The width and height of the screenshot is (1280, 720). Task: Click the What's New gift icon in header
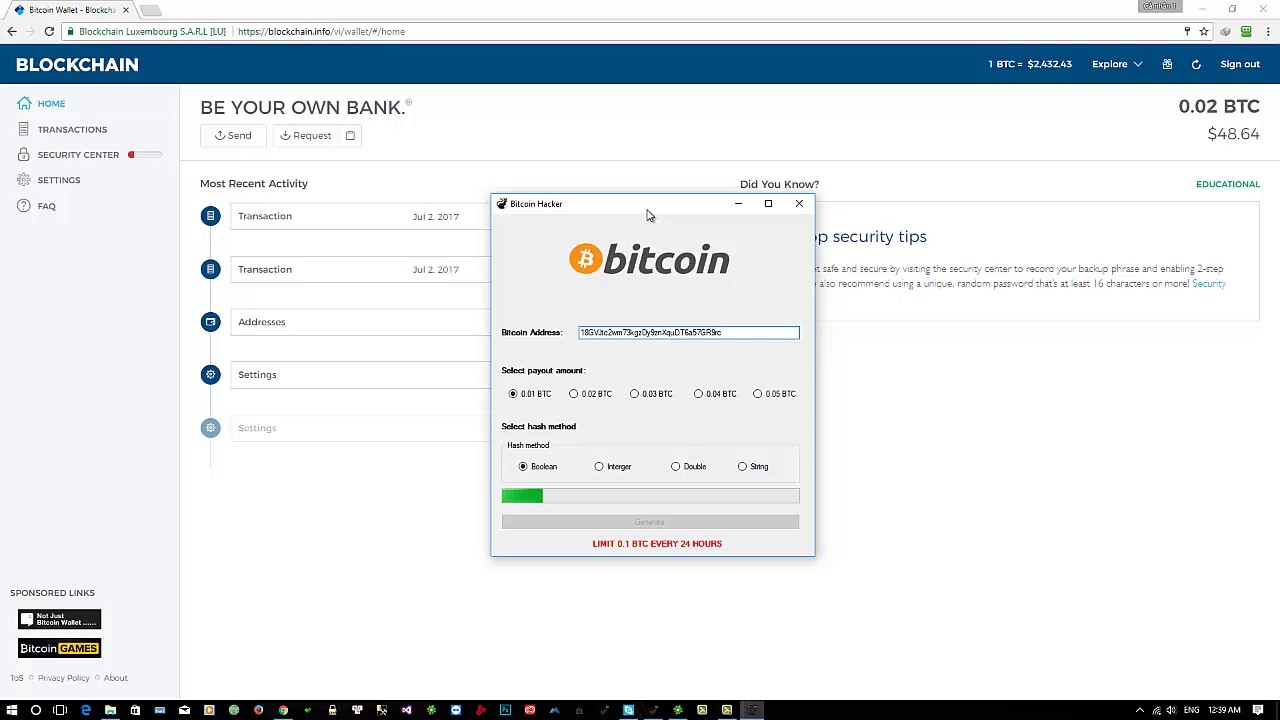(1167, 64)
